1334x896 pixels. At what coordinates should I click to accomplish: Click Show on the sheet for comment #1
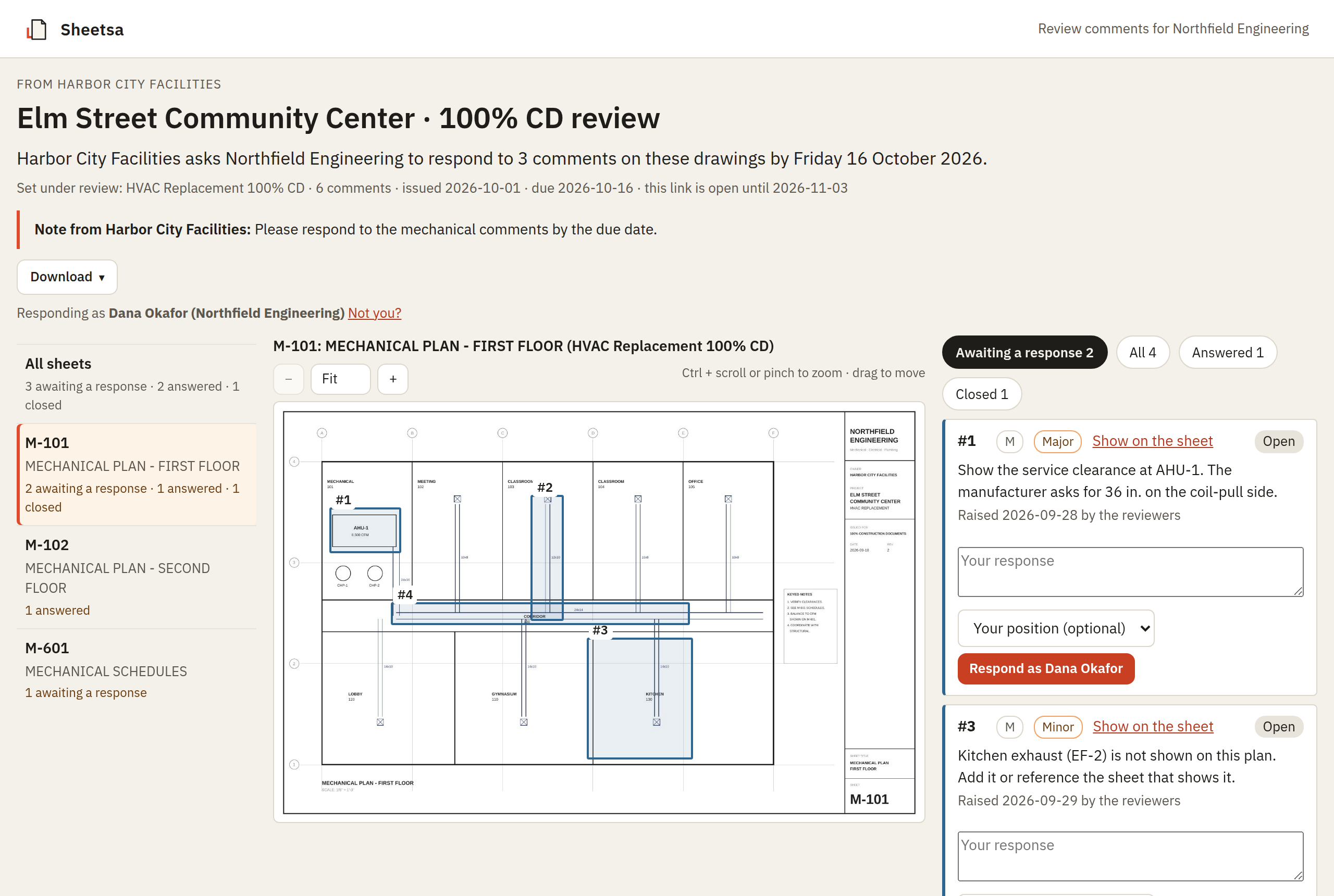click(x=1152, y=441)
